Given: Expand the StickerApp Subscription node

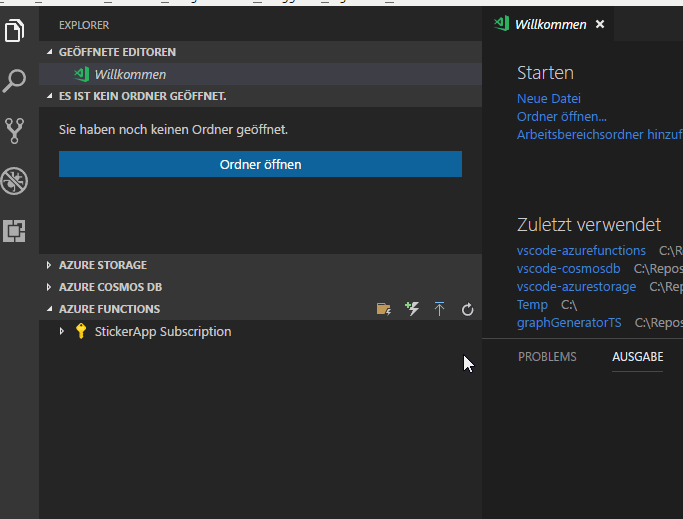Looking at the screenshot, I should [62, 331].
